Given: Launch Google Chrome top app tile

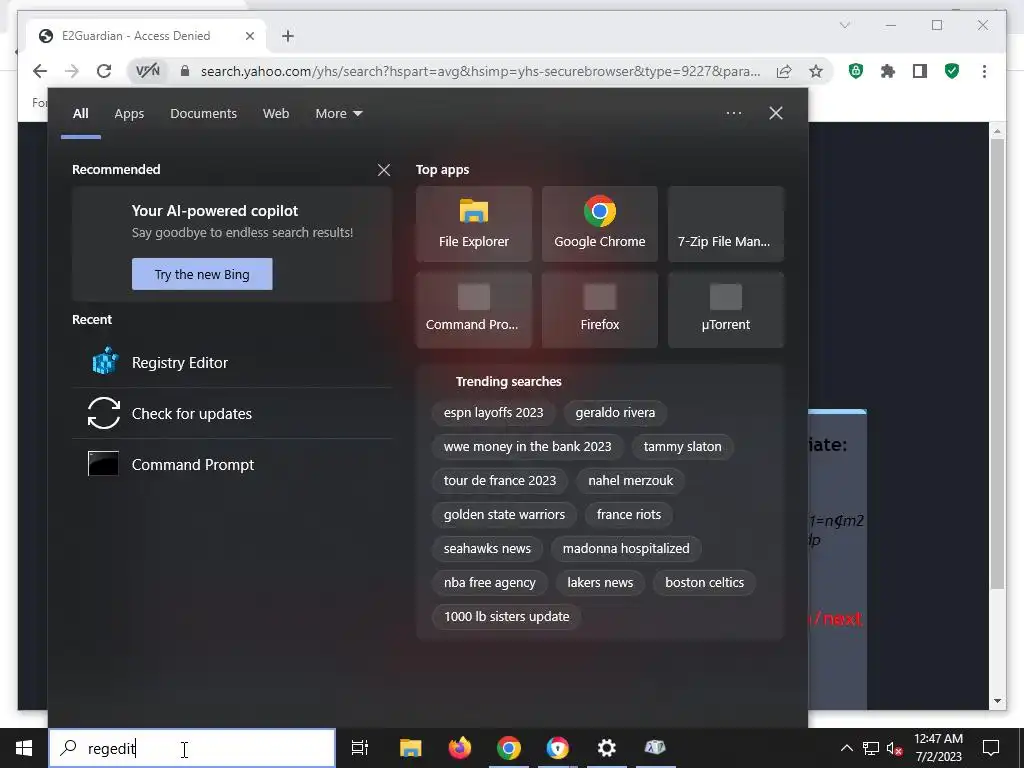Looking at the screenshot, I should pos(600,224).
